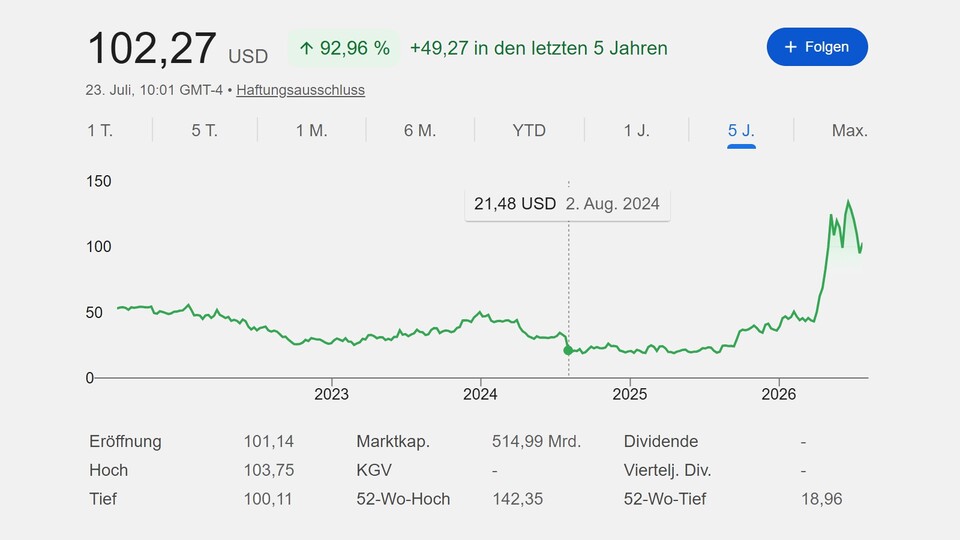Click the plus icon on Folgen button
Viewport: 960px width, 540px height.
click(x=790, y=47)
